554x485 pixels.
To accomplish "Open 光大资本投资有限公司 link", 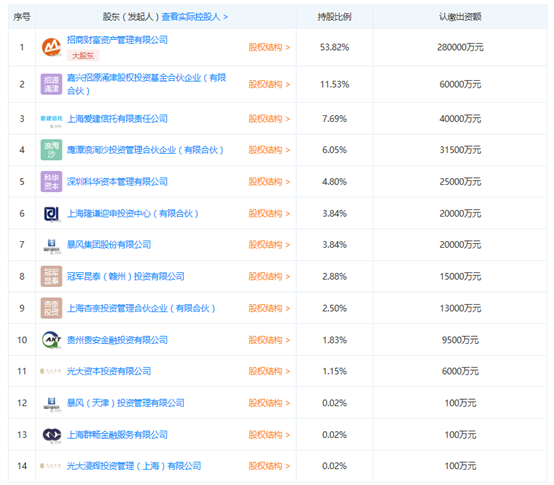I will pyautogui.click(x=109, y=371).
